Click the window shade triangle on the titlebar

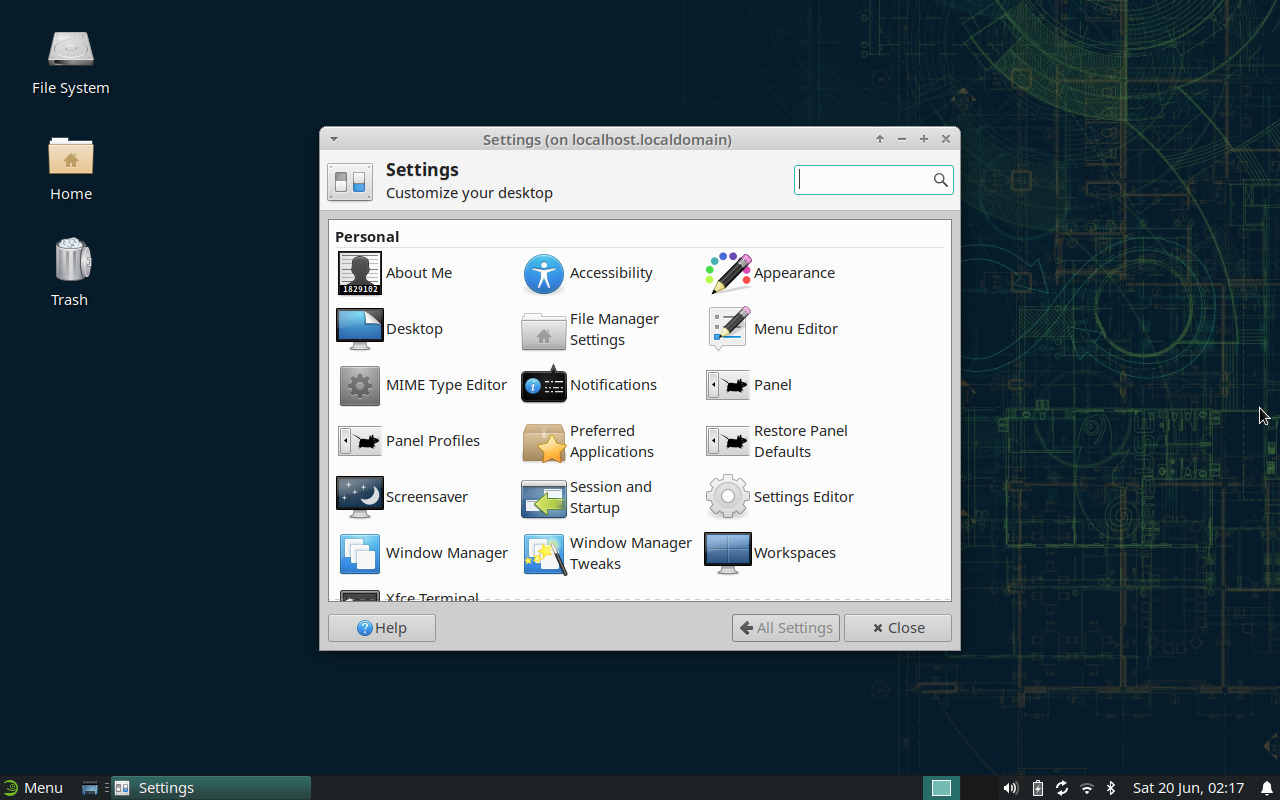tap(333, 139)
